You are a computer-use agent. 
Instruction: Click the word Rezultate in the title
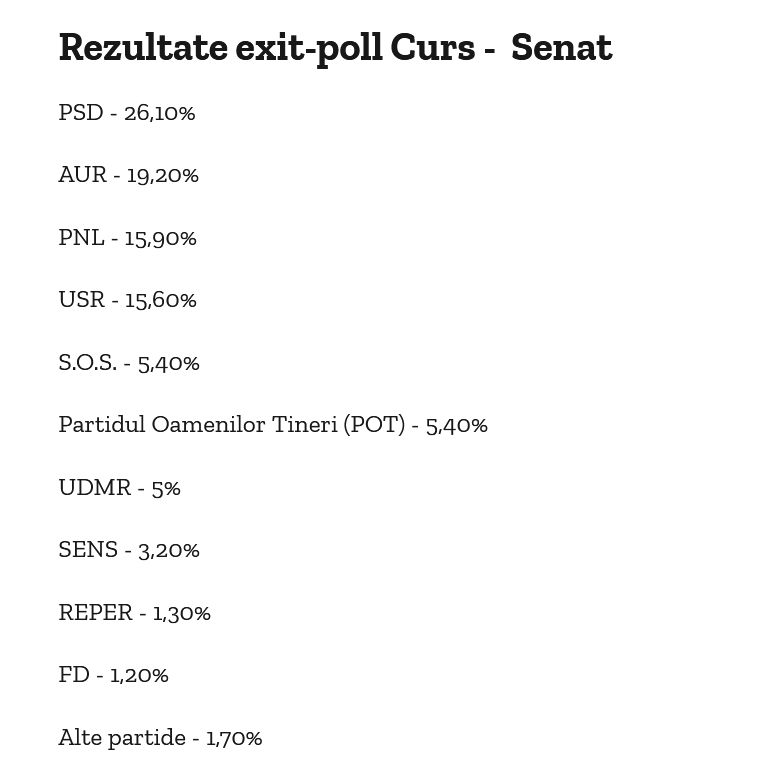(143, 48)
